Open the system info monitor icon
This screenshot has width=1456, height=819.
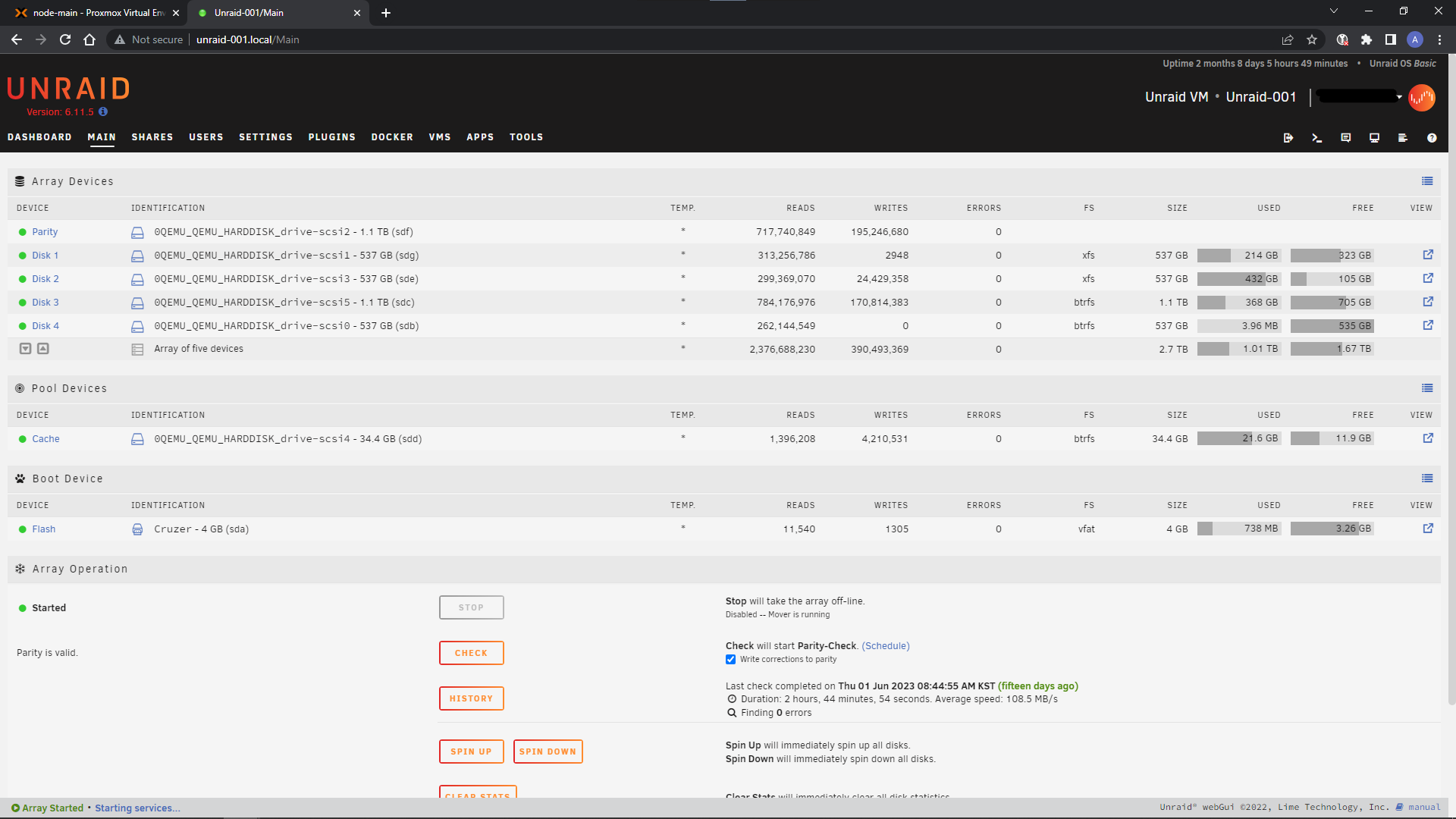coord(1374,138)
